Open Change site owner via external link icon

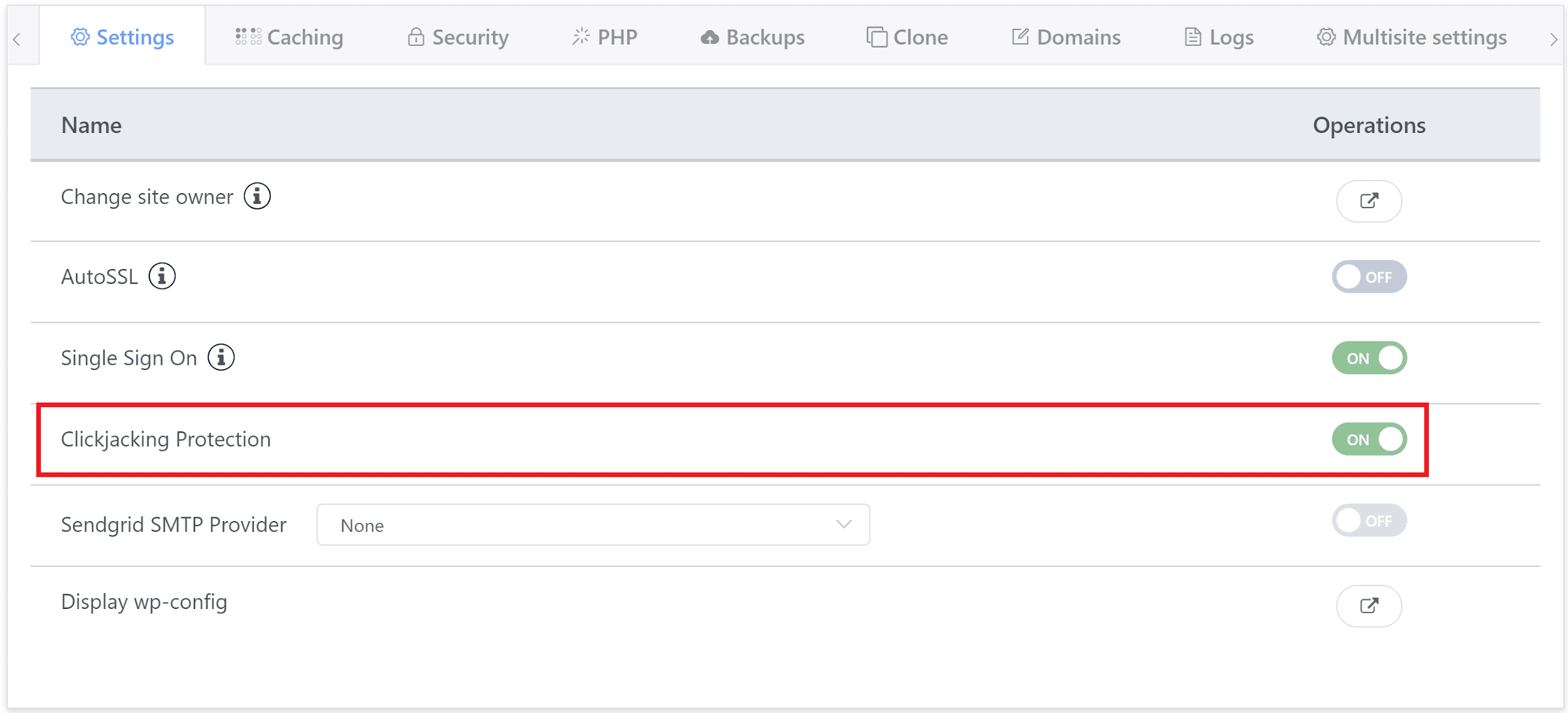(x=1369, y=201)
